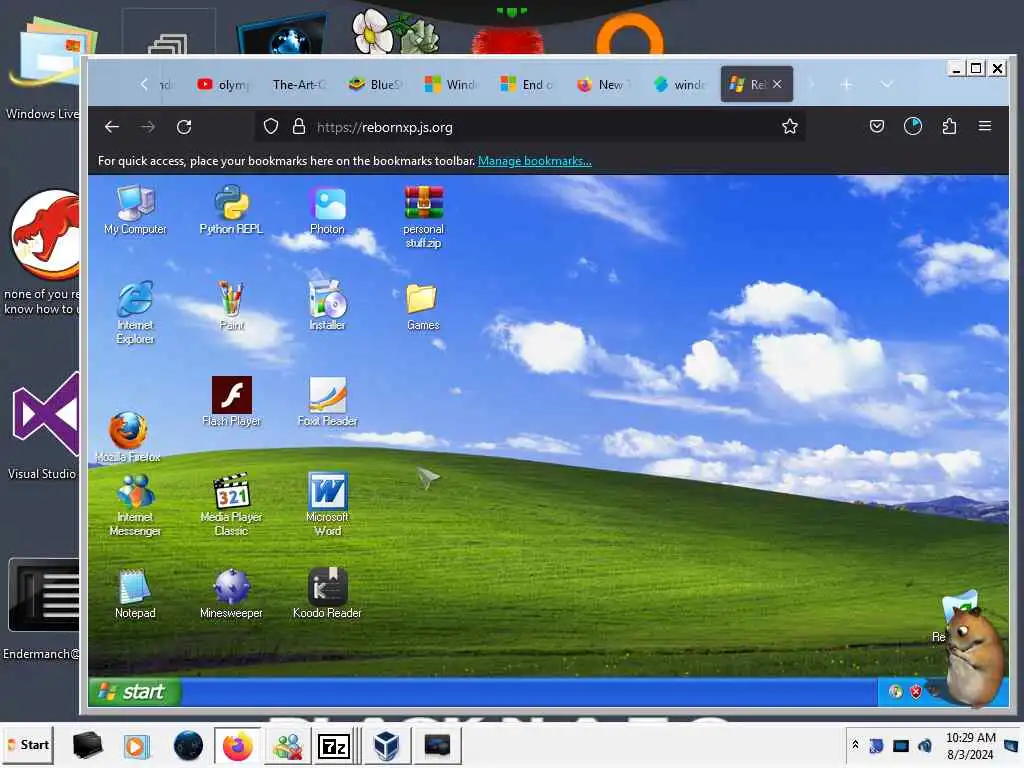
Task: Open Windows Live desktop shortcut
Action: pos(43,69)
